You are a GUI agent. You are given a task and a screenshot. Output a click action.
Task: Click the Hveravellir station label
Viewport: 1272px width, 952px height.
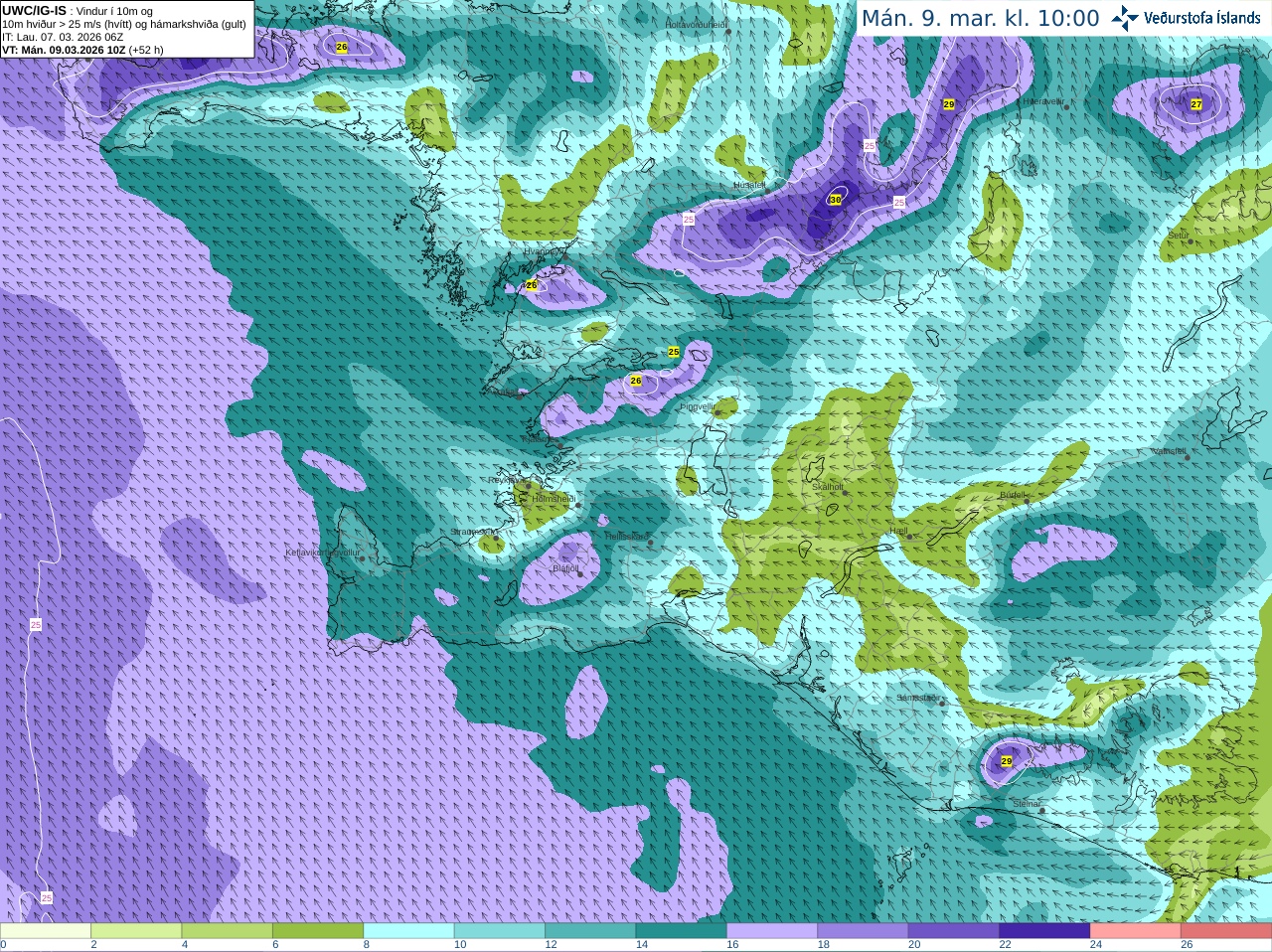(x=1043, y=101)
